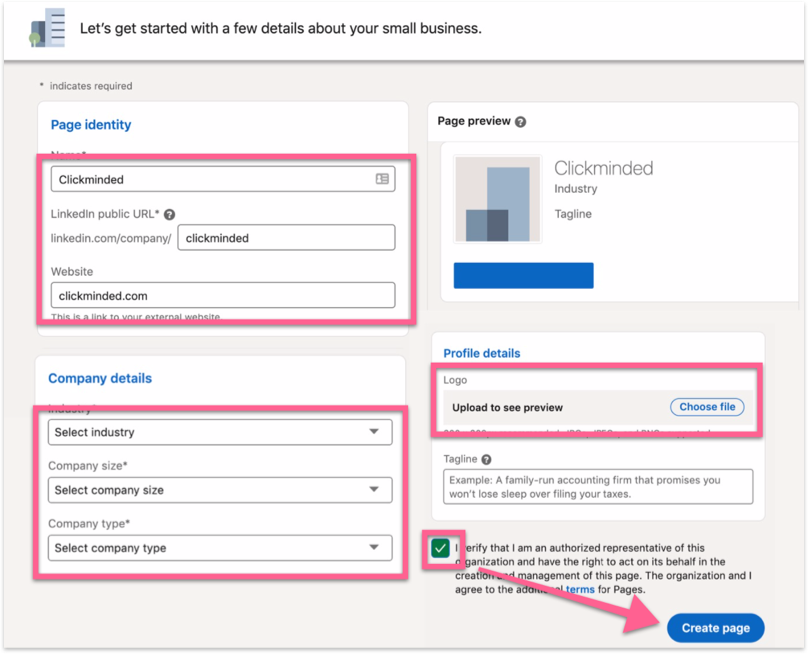The image size is (808, 654).
Task: Click the Logo label in Profile details
Action: point(455,380)
